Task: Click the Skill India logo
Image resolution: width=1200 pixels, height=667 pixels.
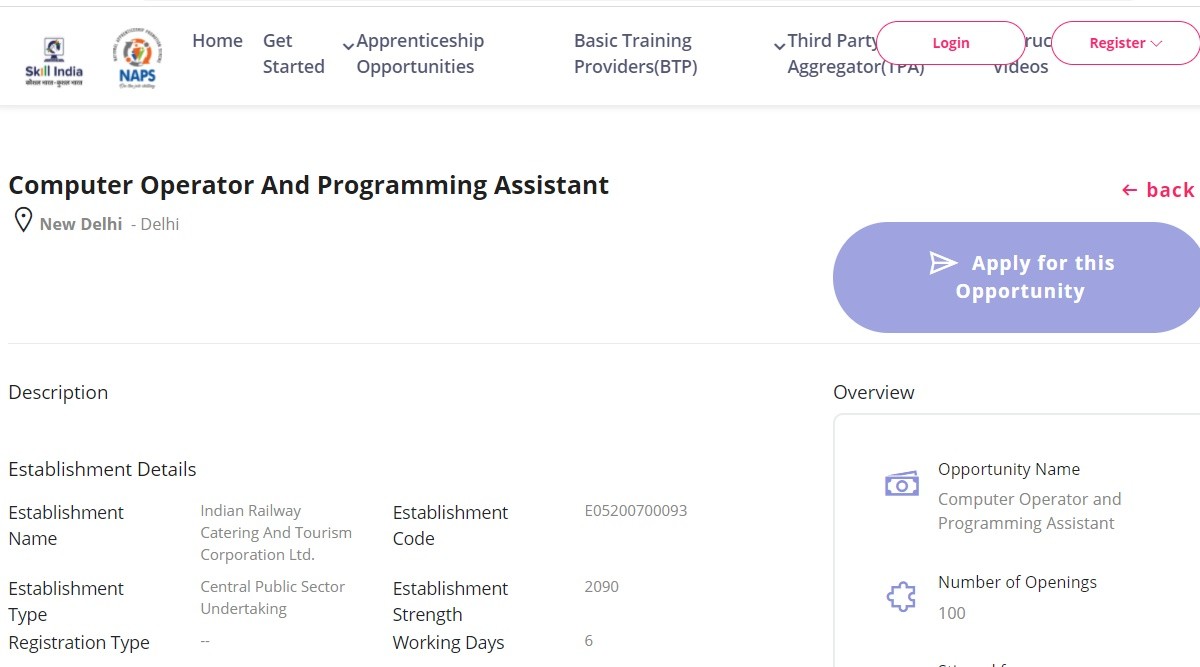Action: pos(54,61)
